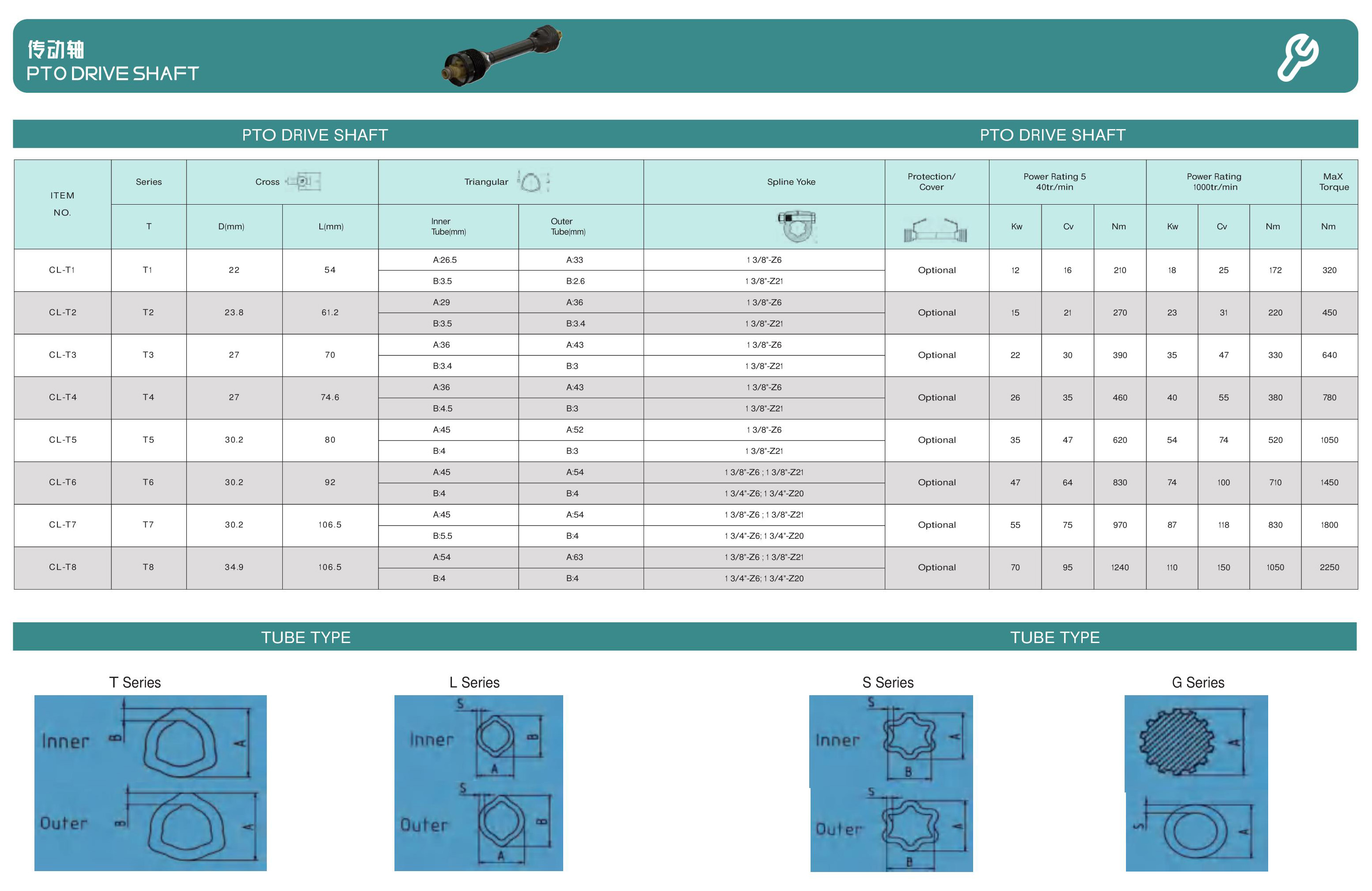This screenshot has width=1372, height=891.
Task: Click the protection cover diagram icon
Action: click(x=935, y=230)
